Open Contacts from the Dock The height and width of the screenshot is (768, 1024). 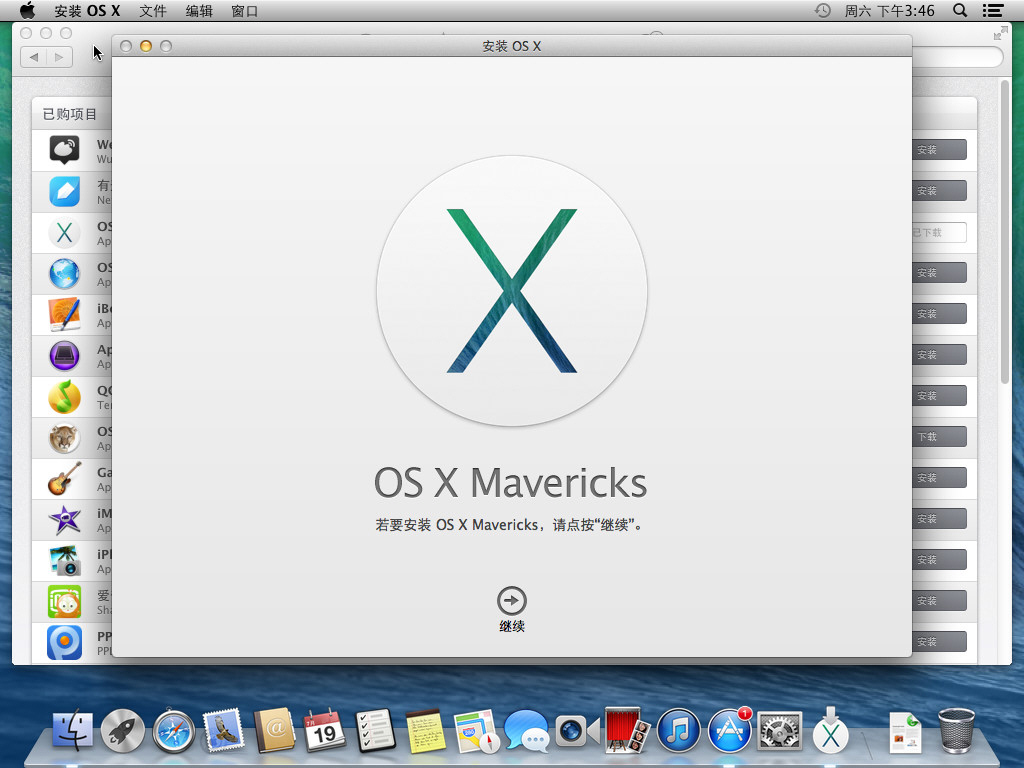point(274,730)
